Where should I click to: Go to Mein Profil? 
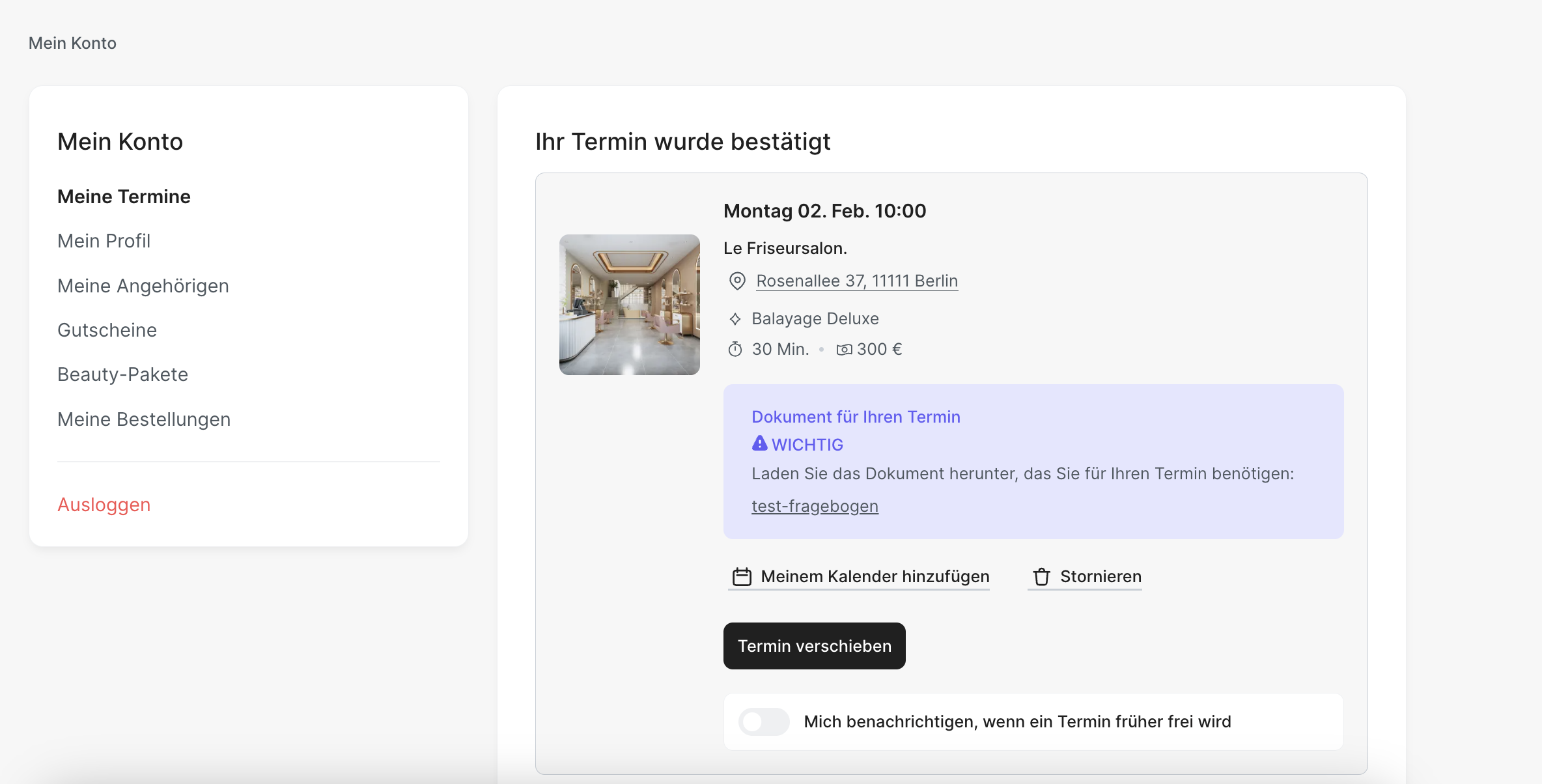pyautogui.click(x=104, y=241)
